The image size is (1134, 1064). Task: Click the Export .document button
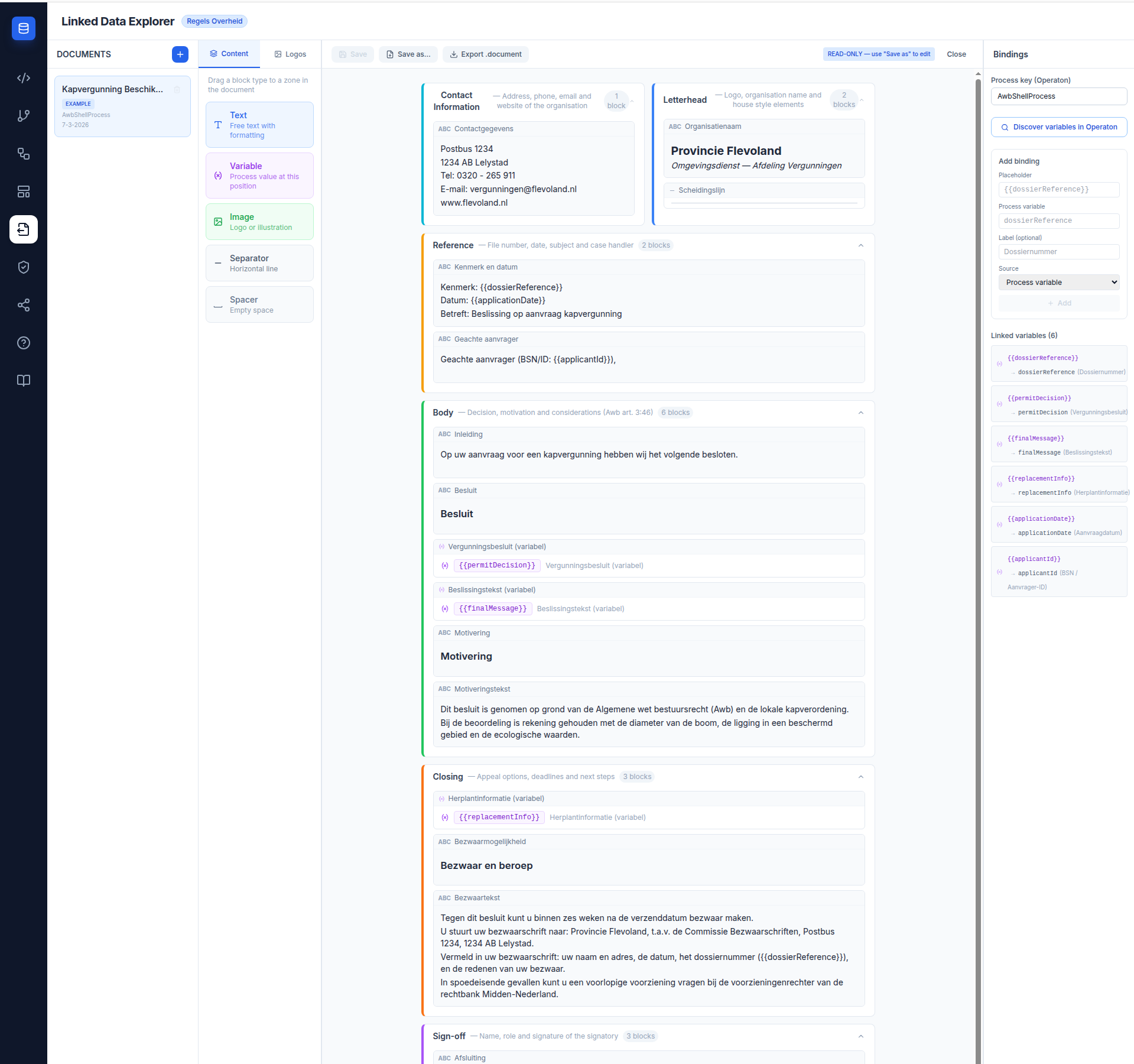point(485,54)
